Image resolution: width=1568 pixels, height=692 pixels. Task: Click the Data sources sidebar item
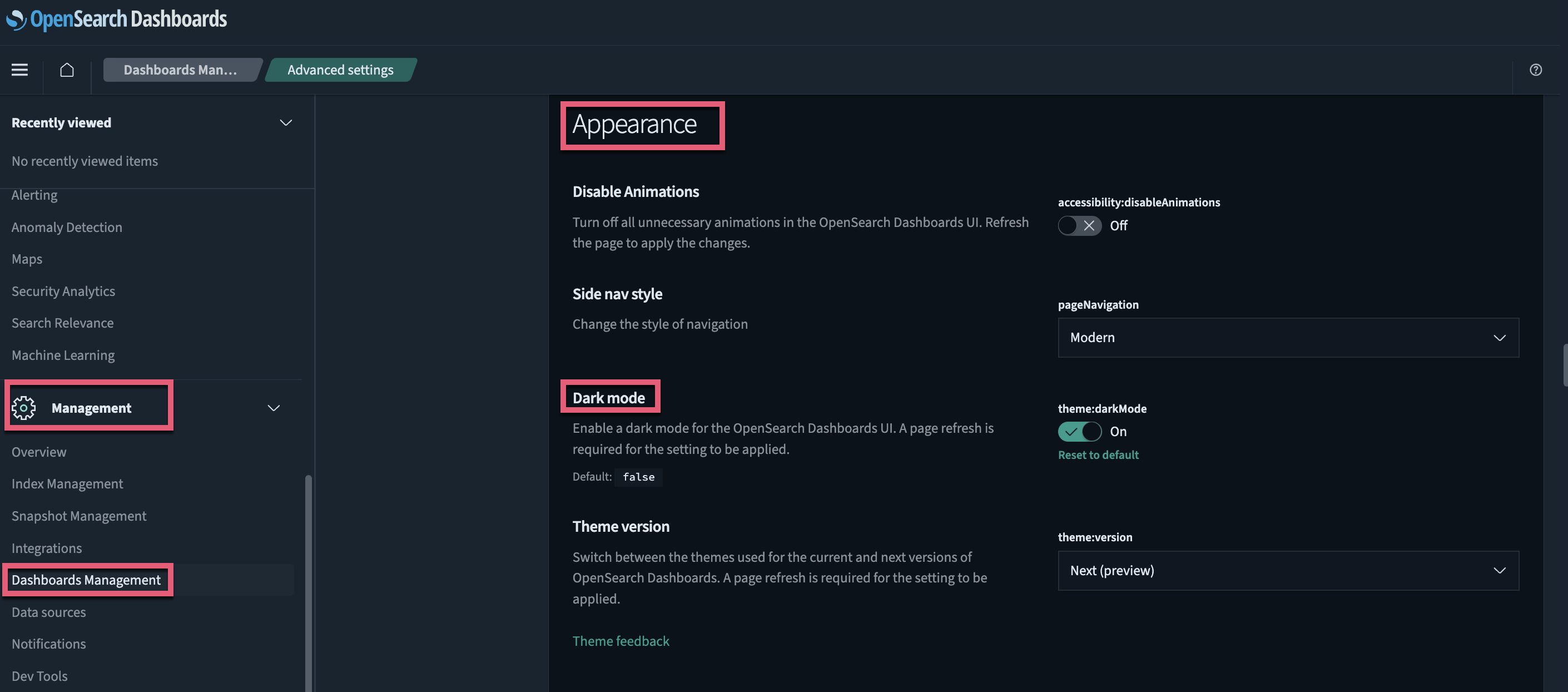coord(48,611)
